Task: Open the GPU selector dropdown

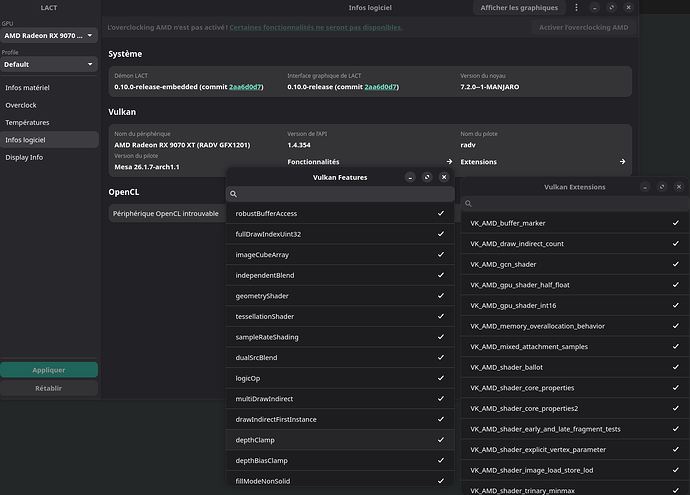Action: tap(49, 36)
